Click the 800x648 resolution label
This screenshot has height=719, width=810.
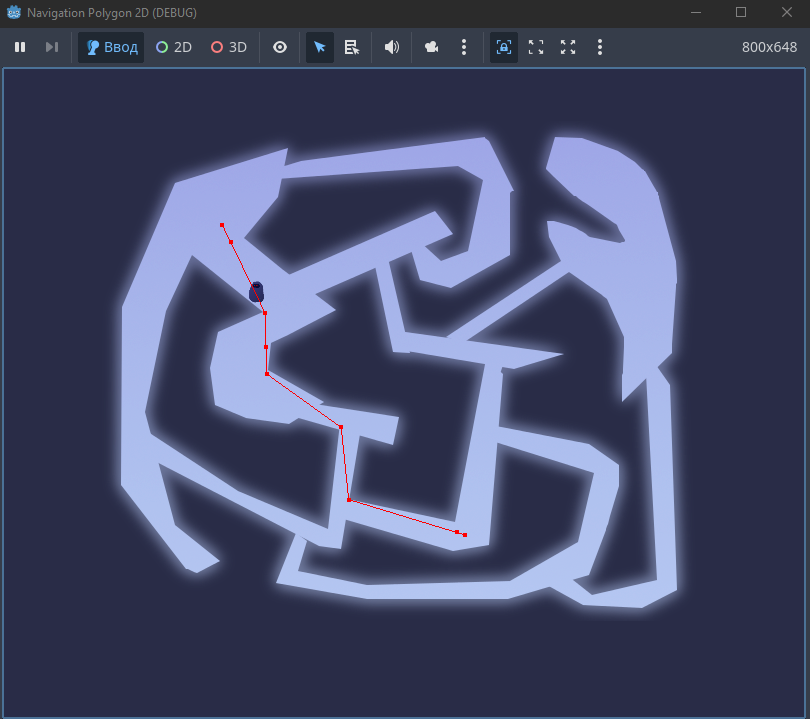(x=769, y=47)
